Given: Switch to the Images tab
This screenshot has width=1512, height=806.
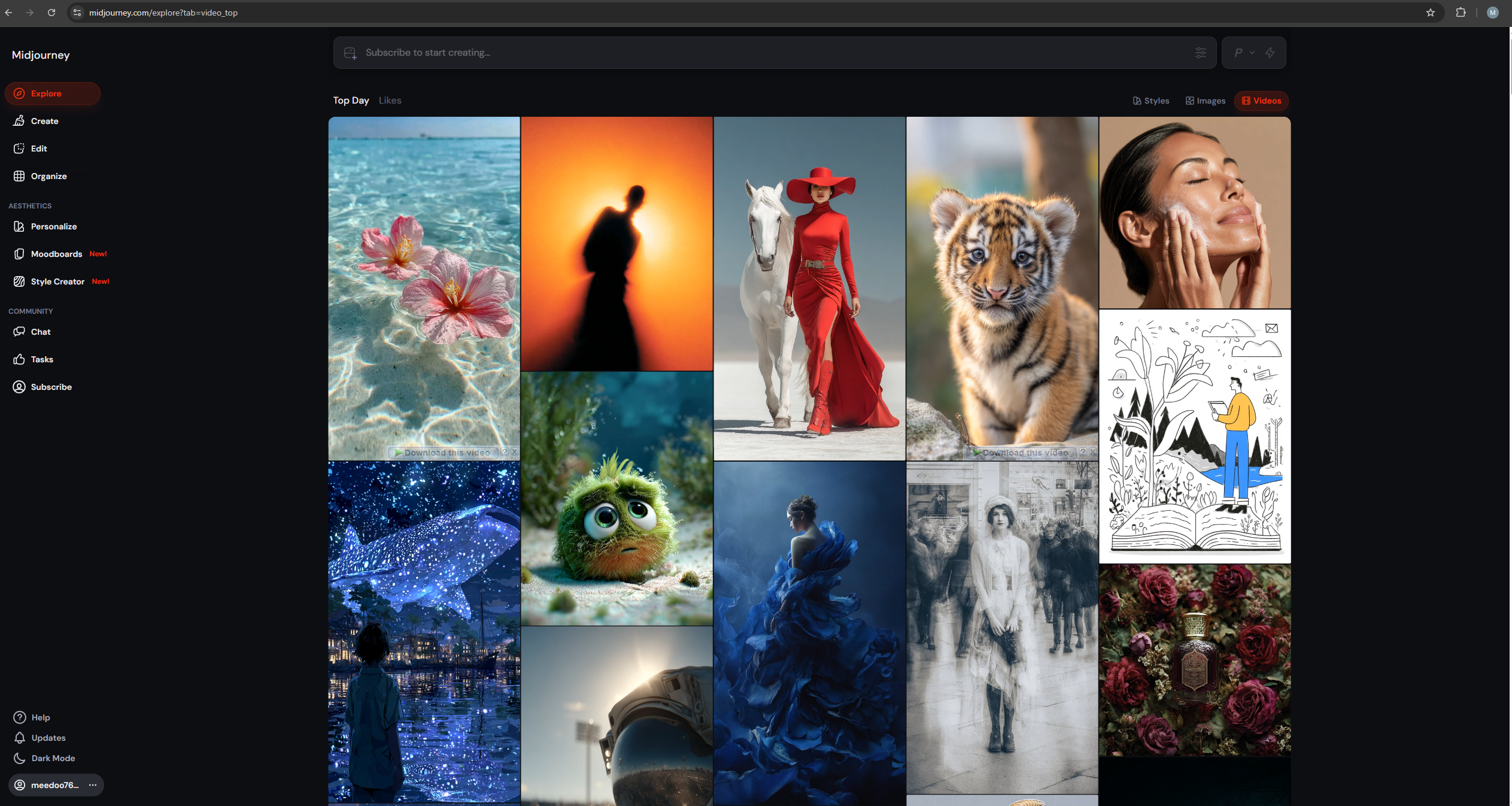Looking at the screenshot, I should tap(1206, 101).
